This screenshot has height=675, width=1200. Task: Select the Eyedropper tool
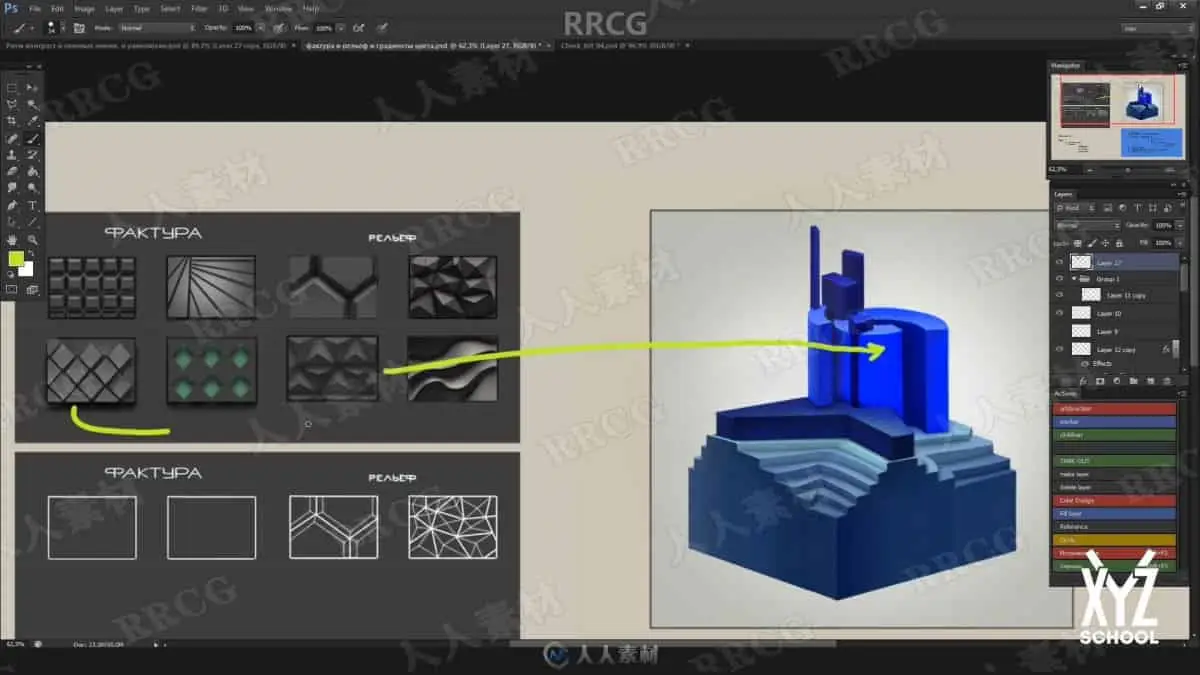click(32, 121)
